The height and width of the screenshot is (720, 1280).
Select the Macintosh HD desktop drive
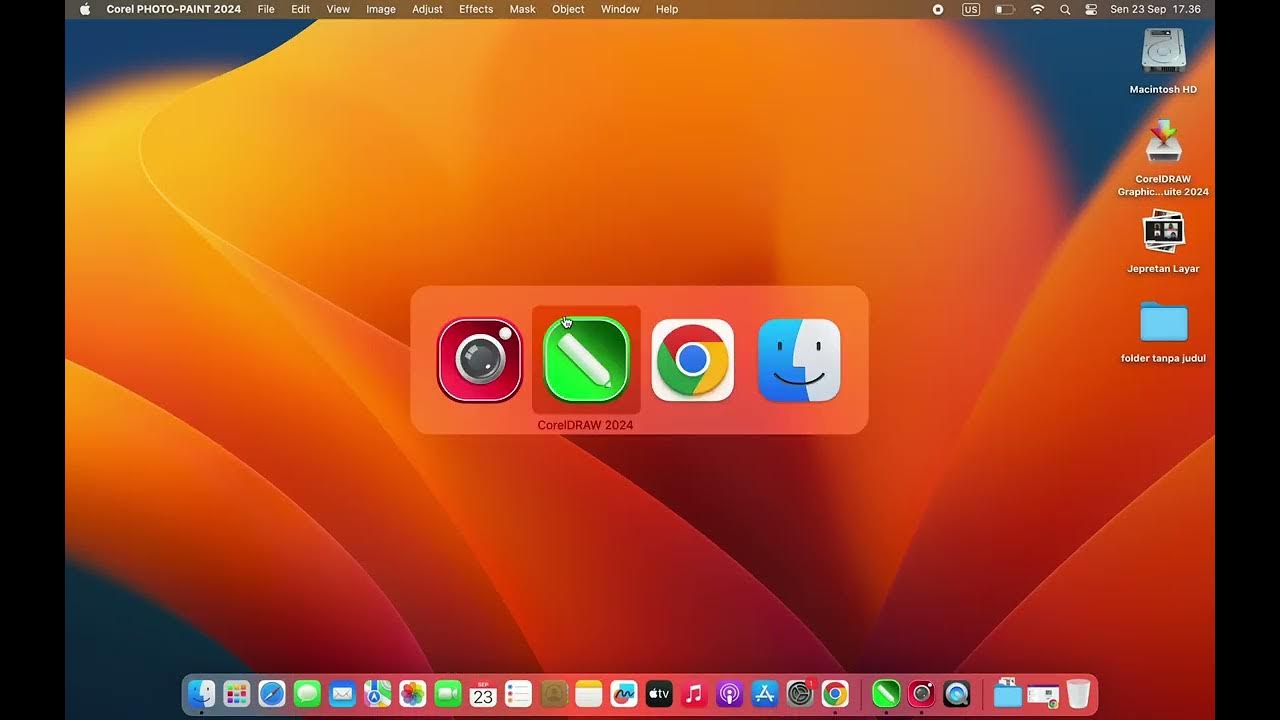click(1163, 61)
